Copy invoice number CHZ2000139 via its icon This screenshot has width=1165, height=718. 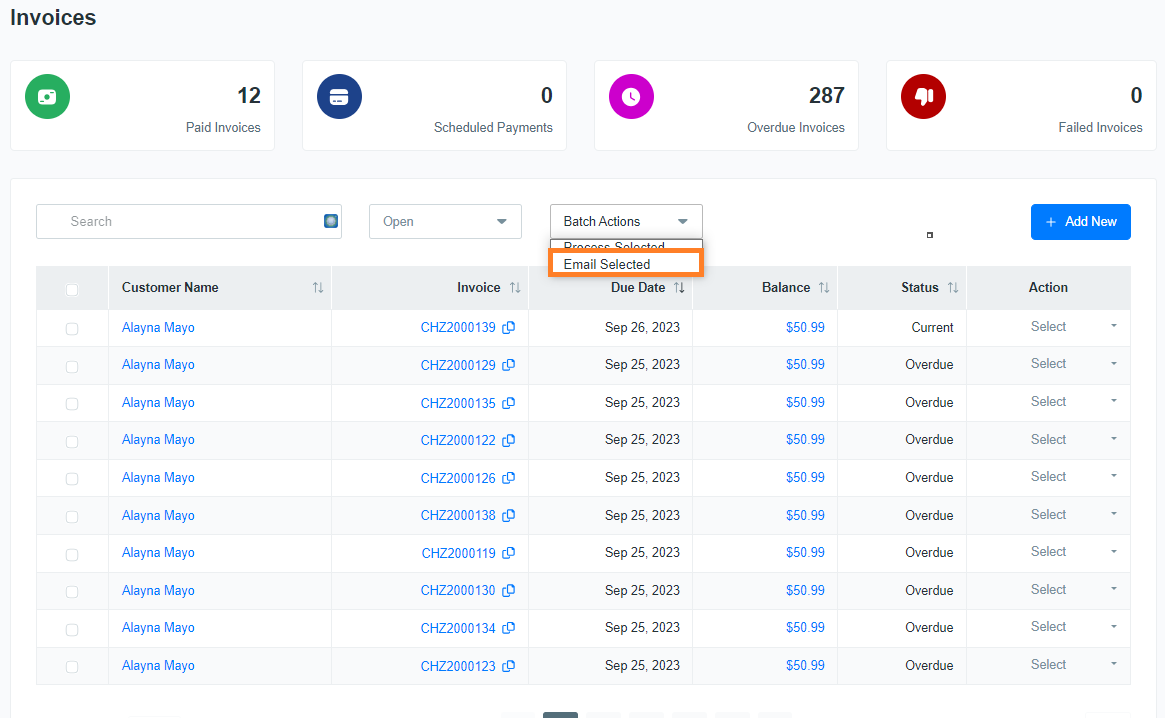[509, 327]
